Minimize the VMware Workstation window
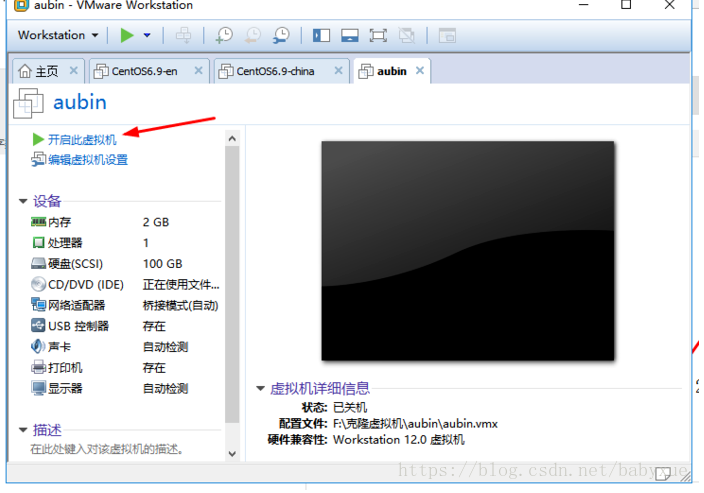704x493 pixels. (x=584, y=4)
